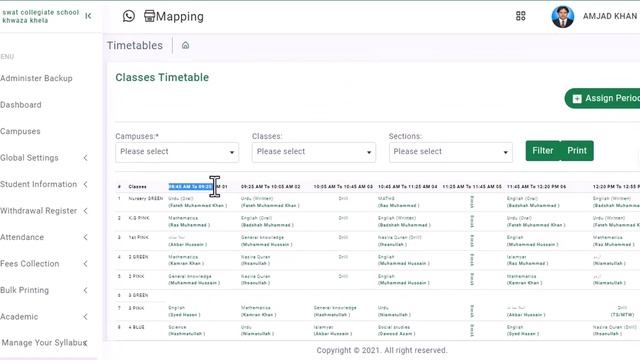640x360 pixels.
Task: Click the 10:05 AM To 10:45 AM column header
Action: (343, 187)
